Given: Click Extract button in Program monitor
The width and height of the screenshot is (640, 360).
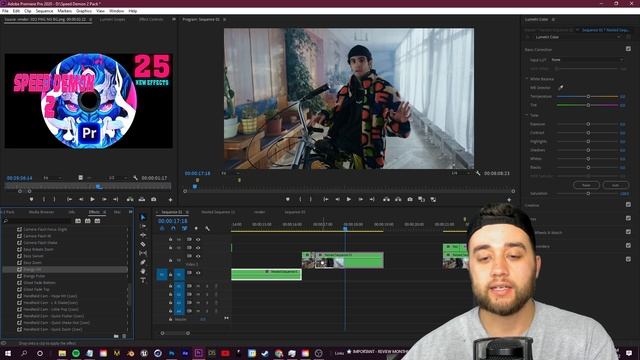Looking at the screenshot, I should tap(398, 199).
